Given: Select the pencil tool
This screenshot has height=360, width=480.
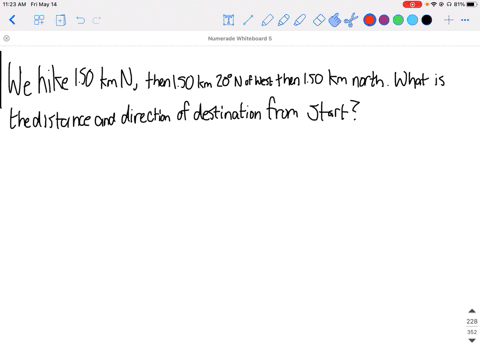Looking at the screenshot, I should click(283, 20).
